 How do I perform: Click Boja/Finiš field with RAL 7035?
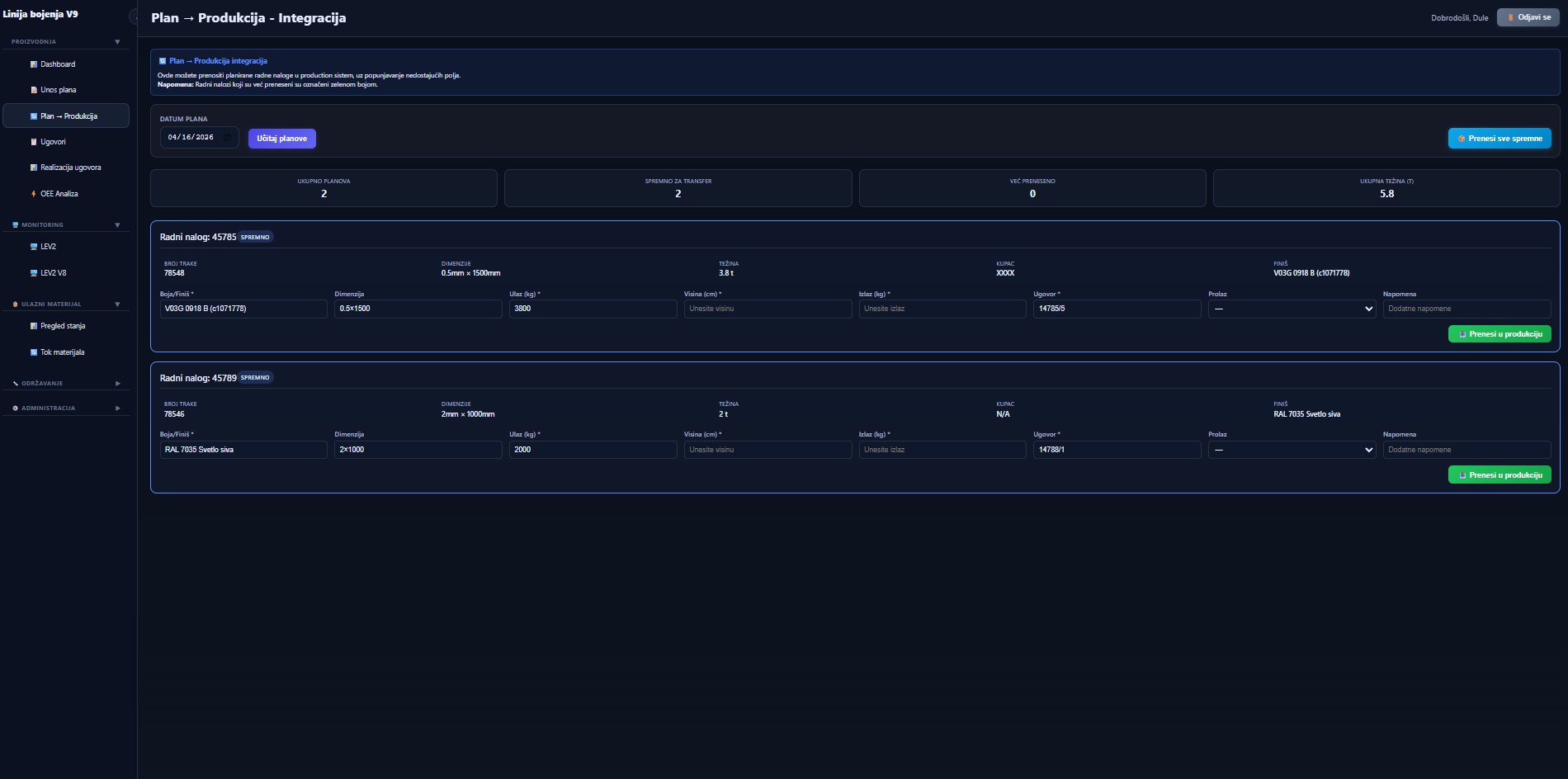(x=243, y=450)
